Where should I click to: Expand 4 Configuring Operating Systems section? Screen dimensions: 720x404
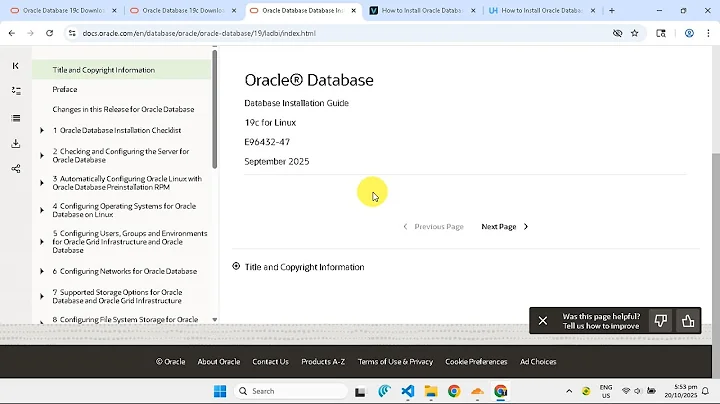pyautogui.click(x=42, y=210)
